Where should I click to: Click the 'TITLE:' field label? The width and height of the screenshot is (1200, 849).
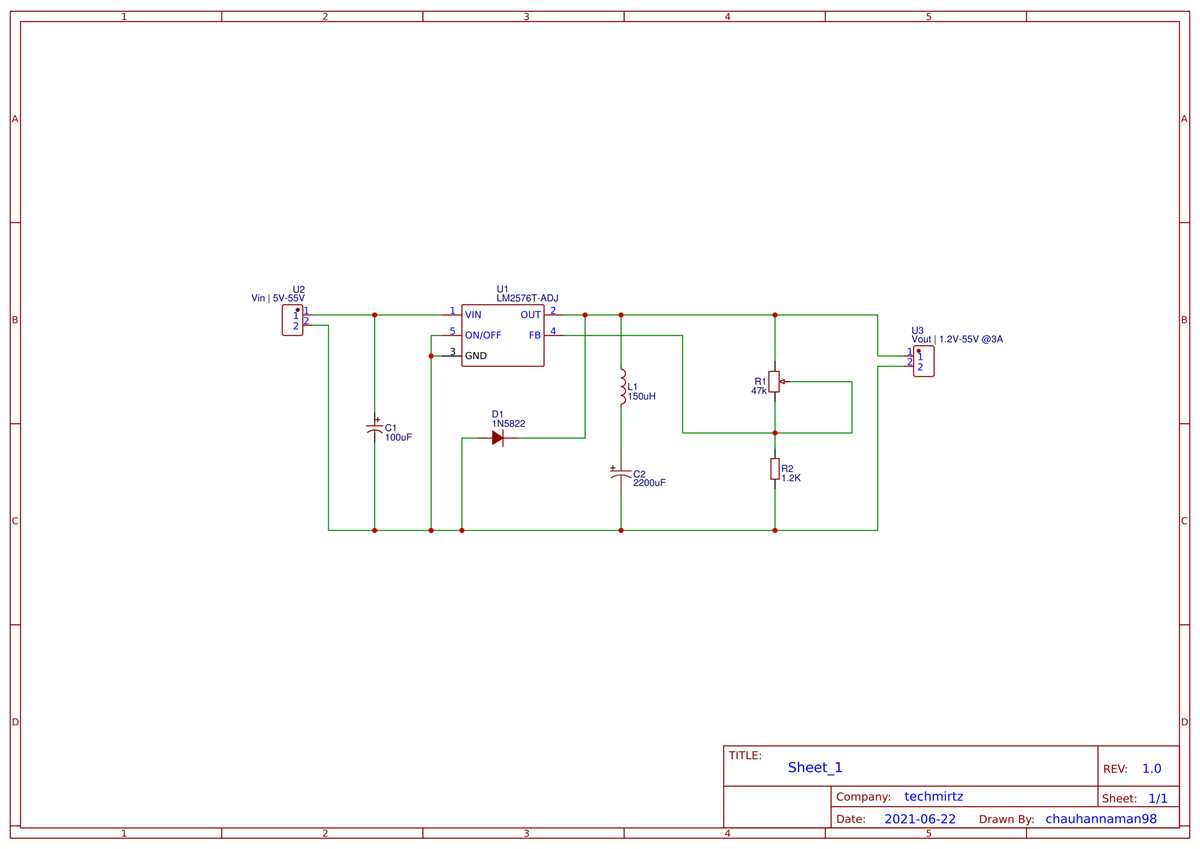coord(745,755)
